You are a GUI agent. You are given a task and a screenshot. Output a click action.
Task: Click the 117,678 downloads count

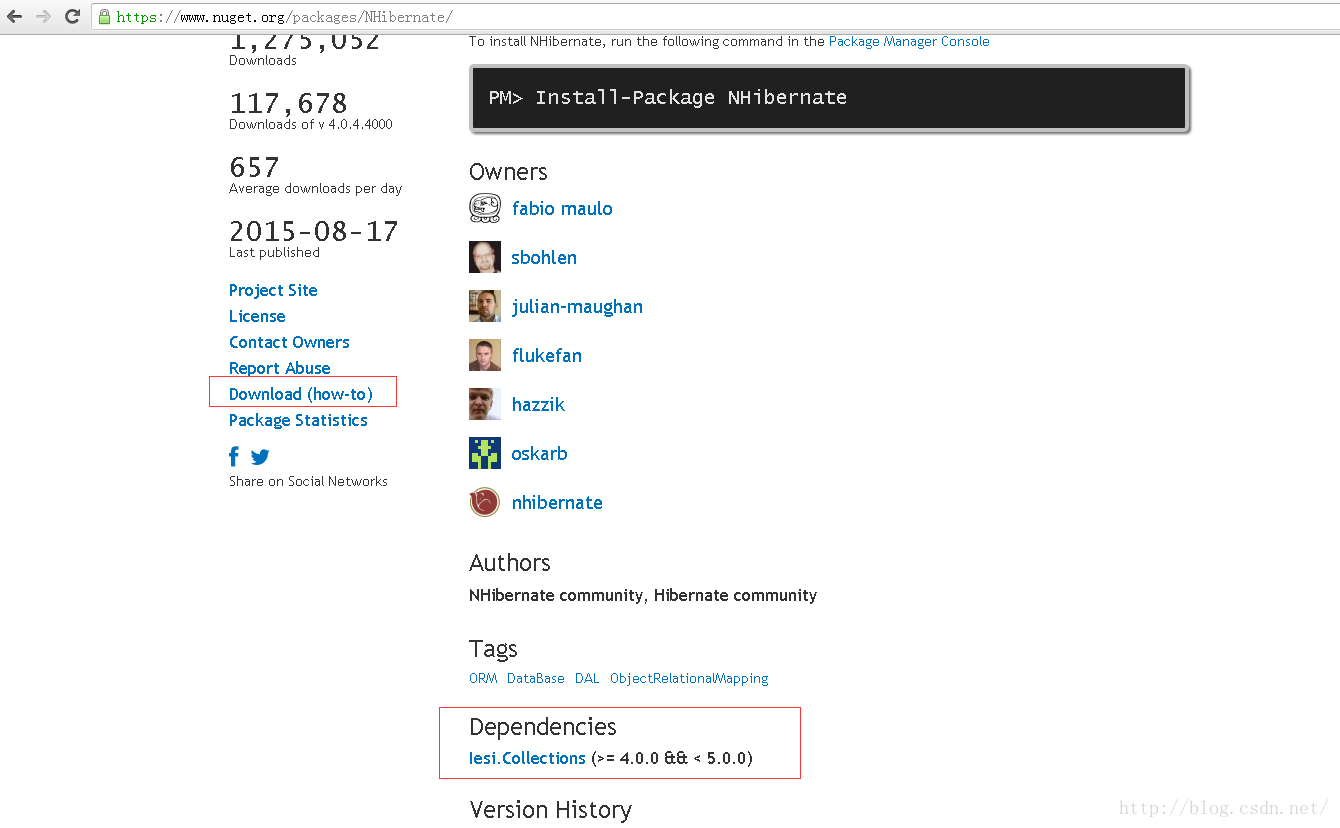tap(288, 103)
